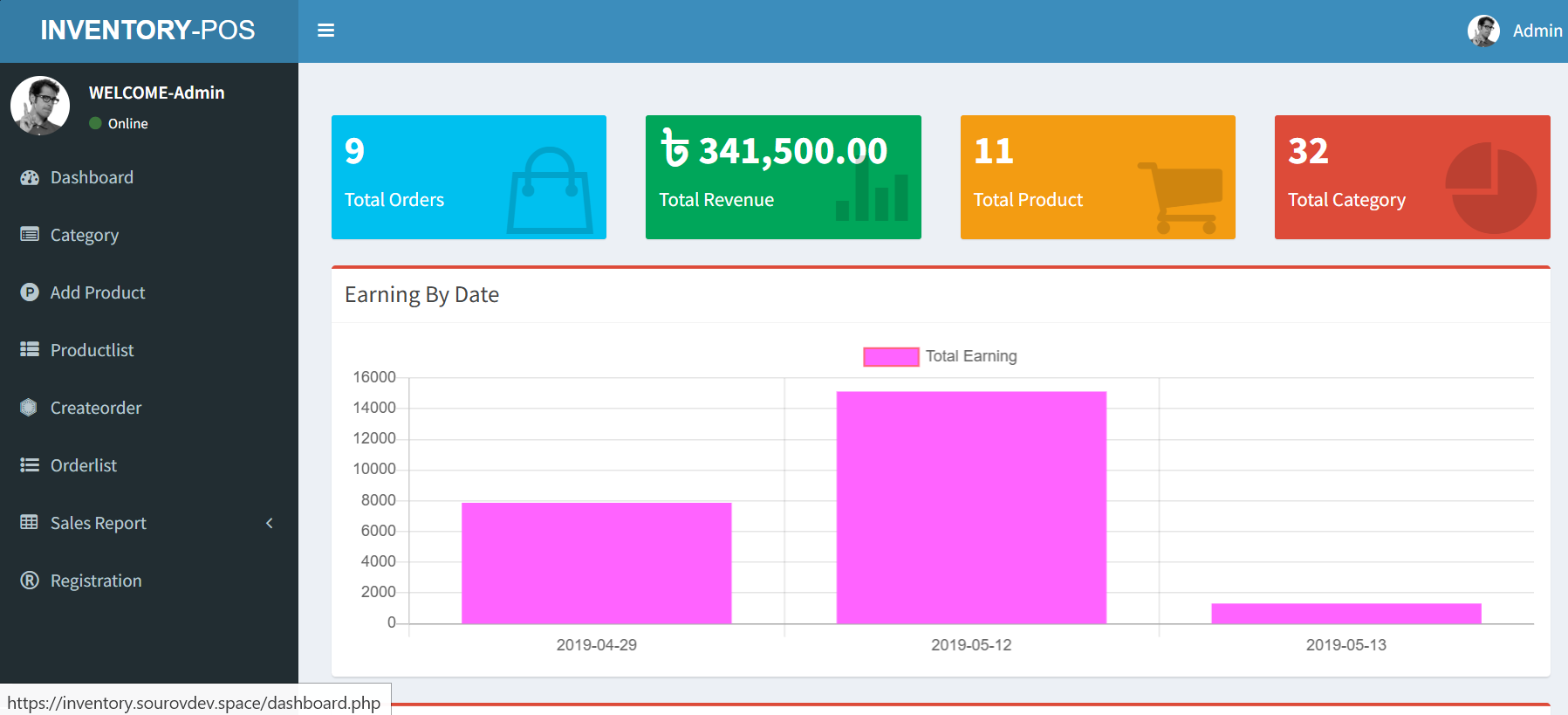Click the Sales Report table icon

pyautogui.click(x=30, y=522)
